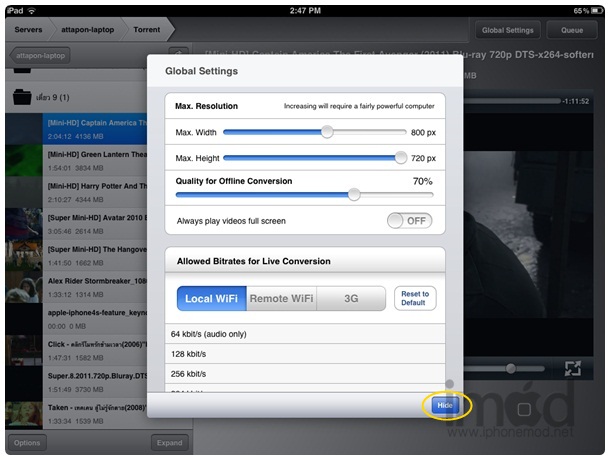Viewport: 610px width, 460px height.
Task: Adjust the Max. Width slider
Action: (x=326, y=132)
